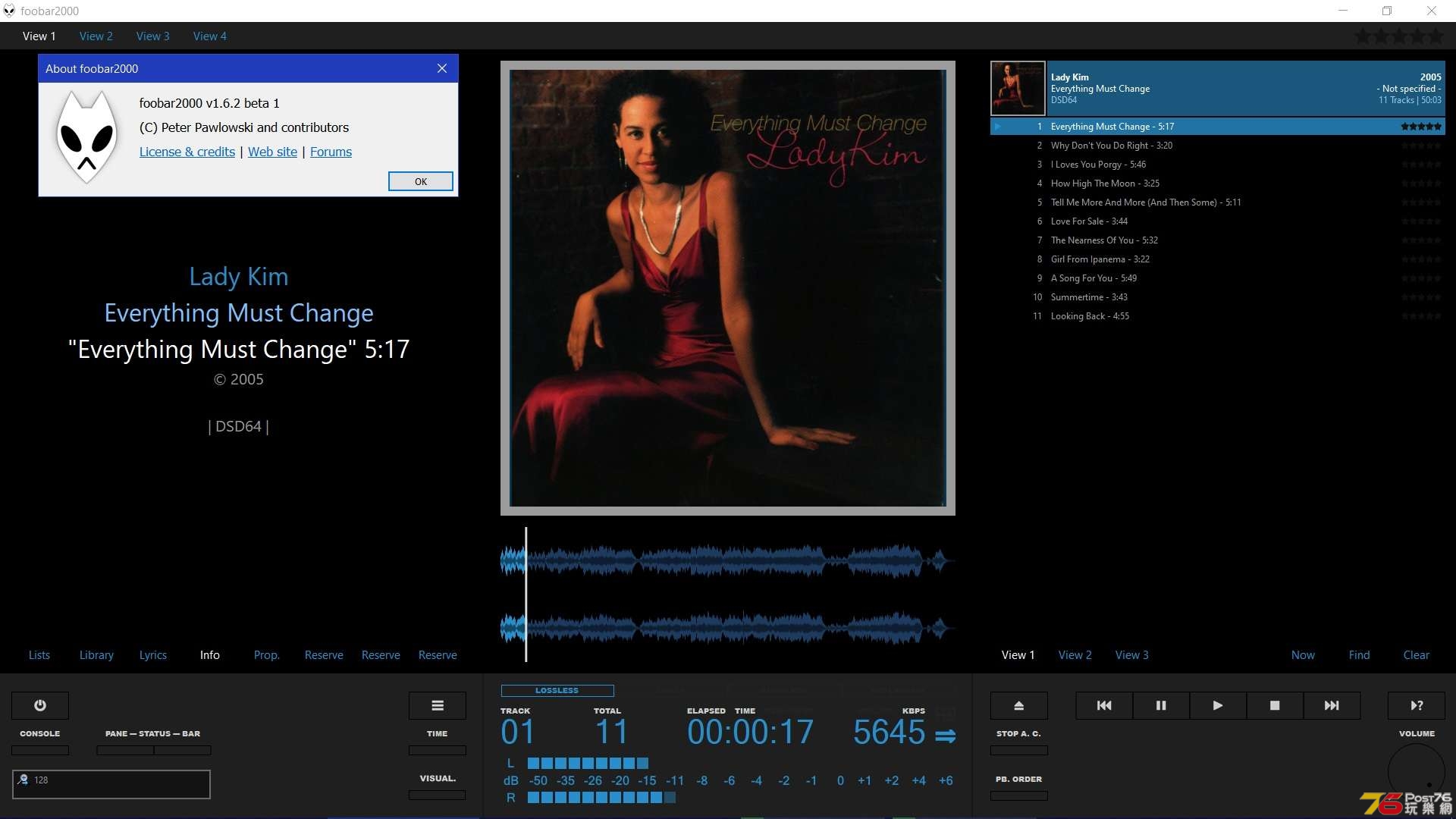Open License & credits link
Screen dimensions: 1456x819
(x=187, y=152)
